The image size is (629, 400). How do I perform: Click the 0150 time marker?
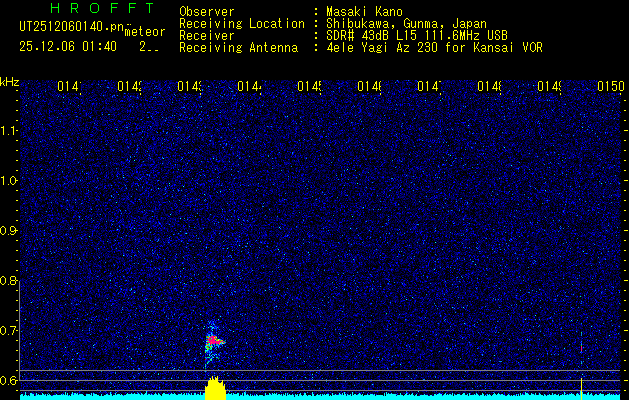[x=611, y=86]
